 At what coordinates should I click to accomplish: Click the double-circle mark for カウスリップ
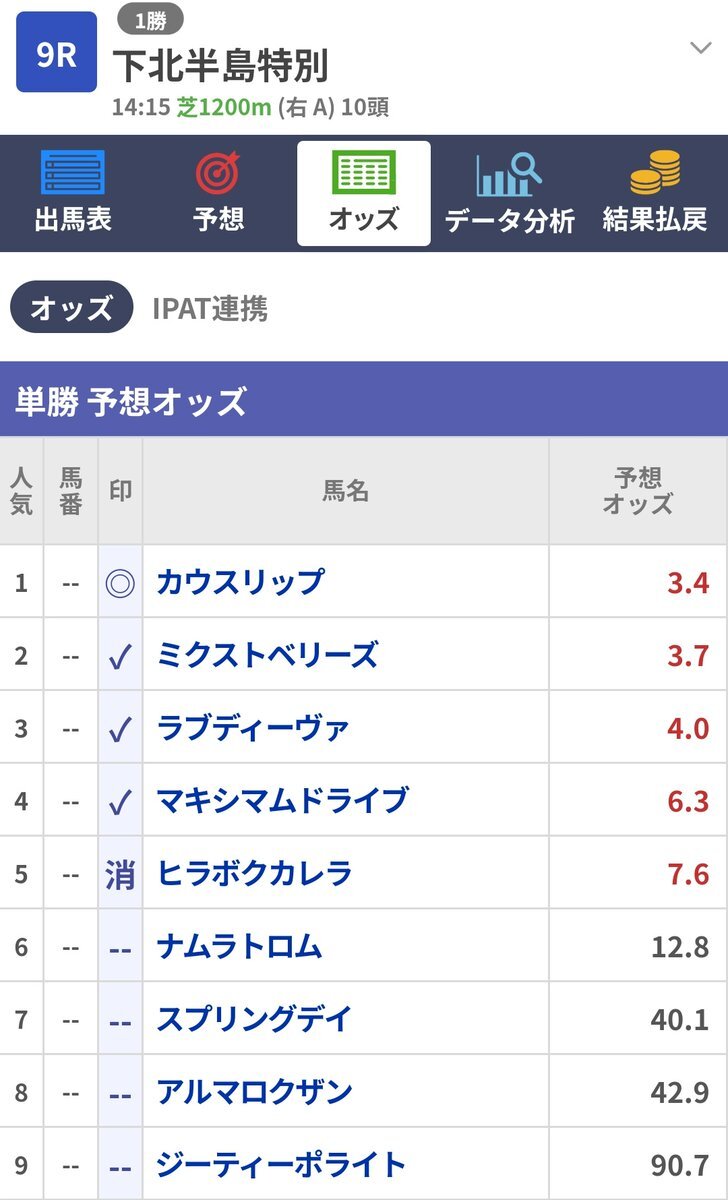pos(120,582)
